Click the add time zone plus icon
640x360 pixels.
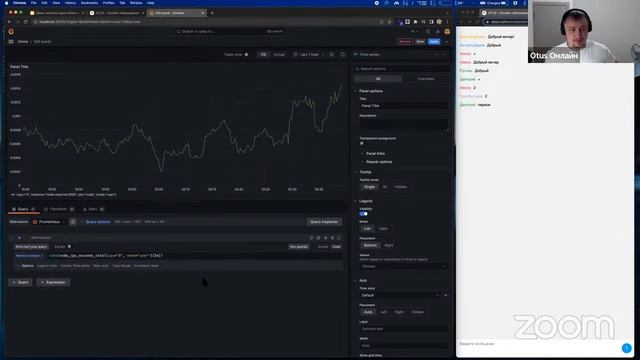[445, 295]
